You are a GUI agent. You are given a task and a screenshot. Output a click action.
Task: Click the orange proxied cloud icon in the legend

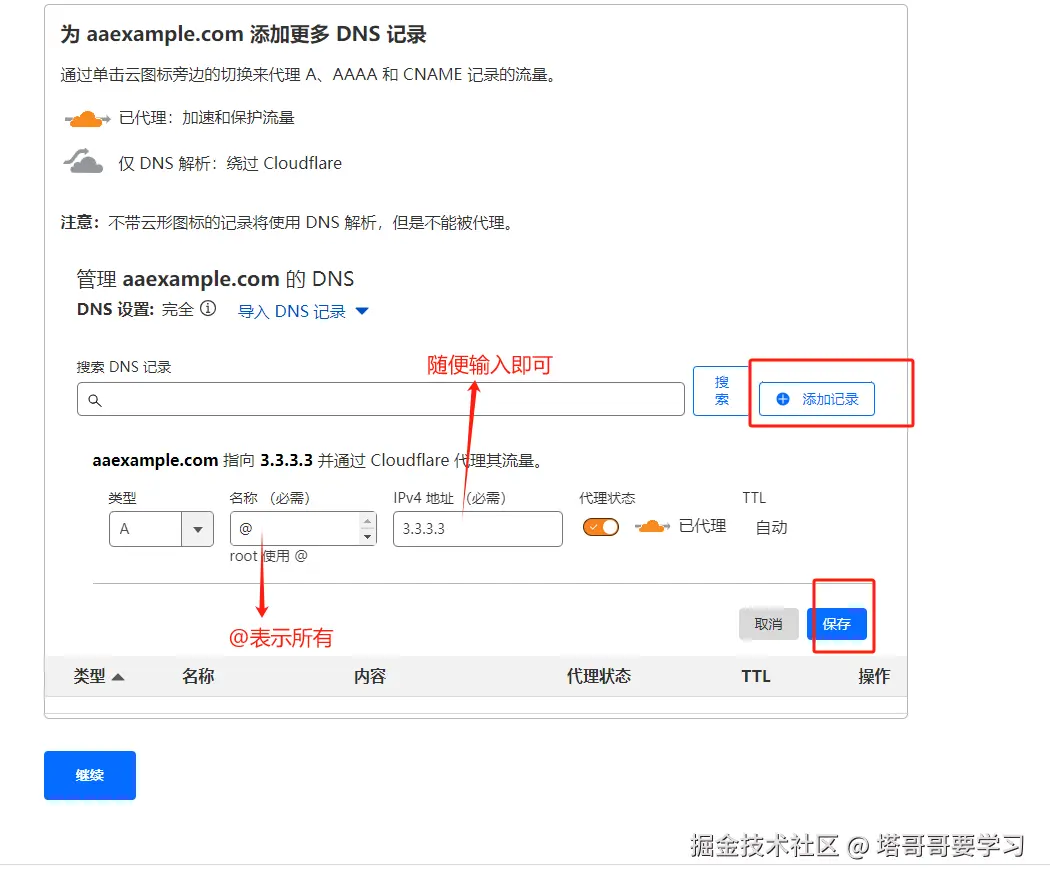coord(87,119)
